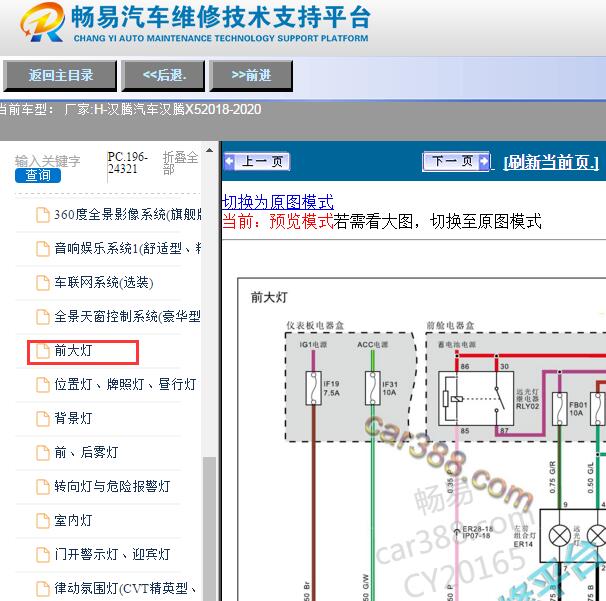The height and width of the screenshot is (601, 606).
Task: Click document icon beside 门开警示灯
Action: [x=43, y=555]
